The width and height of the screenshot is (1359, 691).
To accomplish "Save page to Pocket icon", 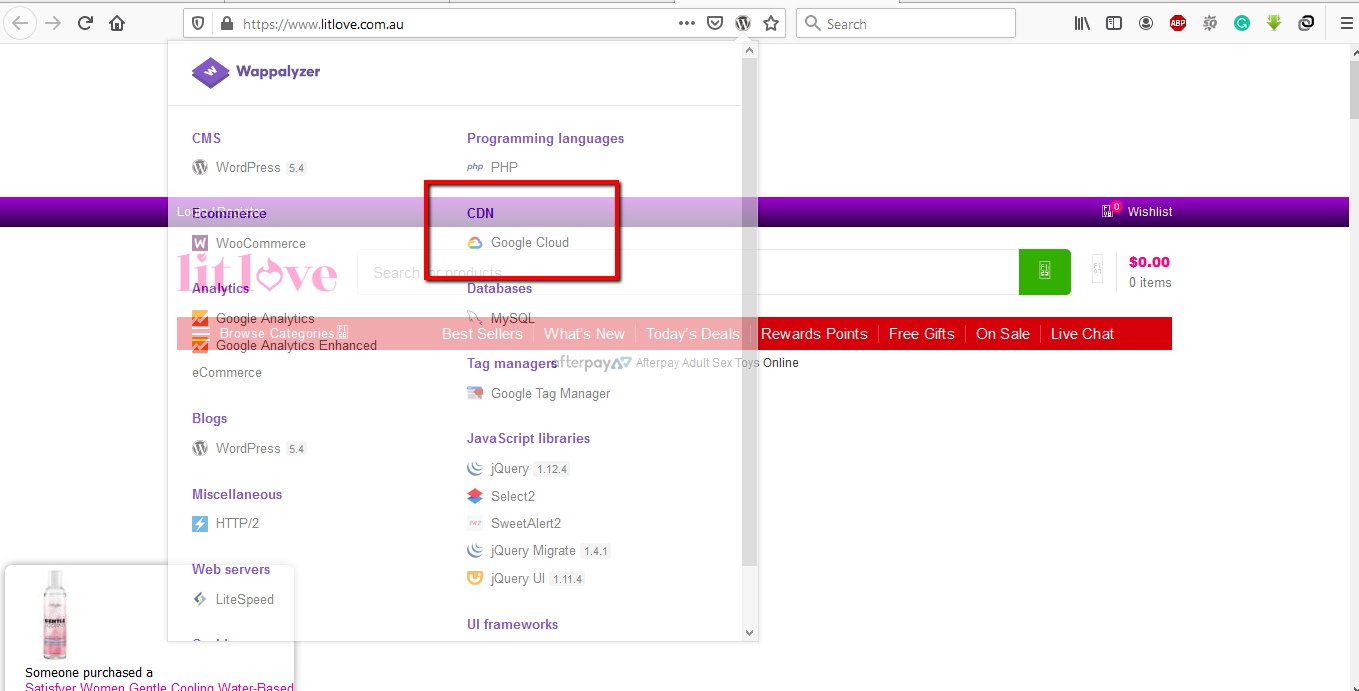I will click(715, 23).
